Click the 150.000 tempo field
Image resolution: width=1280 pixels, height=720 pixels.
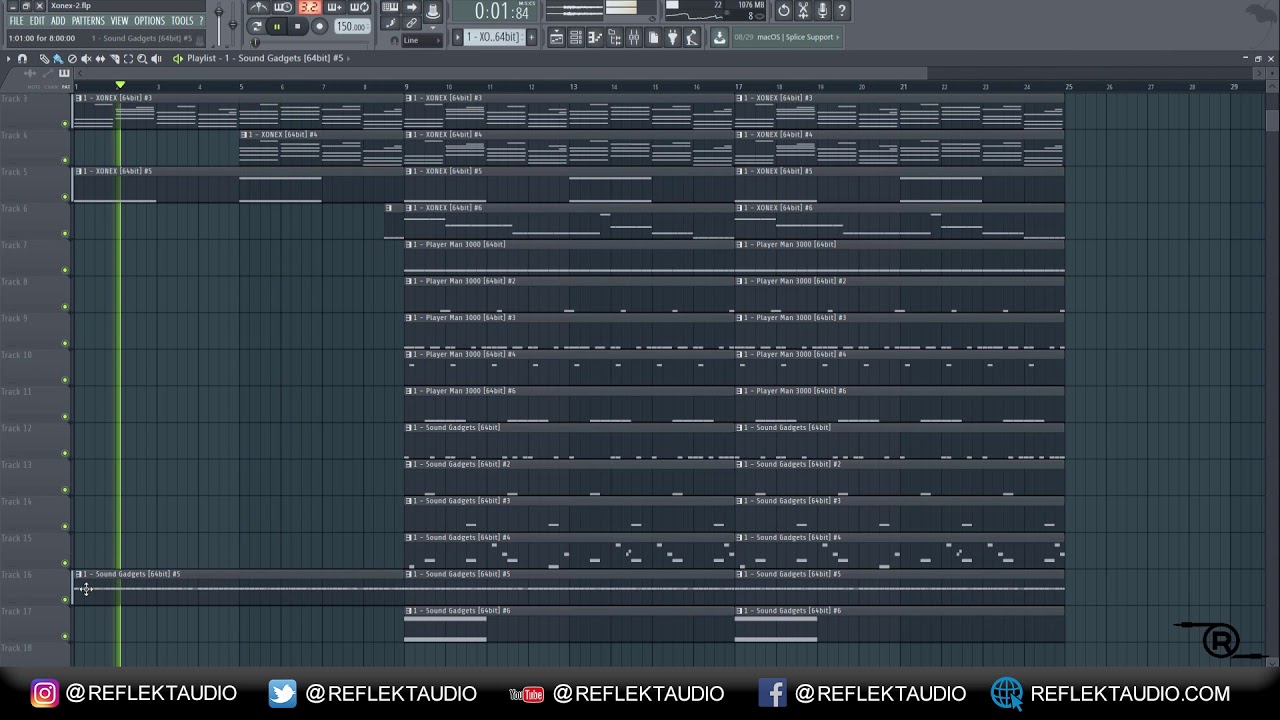click(x=352, y=27)
